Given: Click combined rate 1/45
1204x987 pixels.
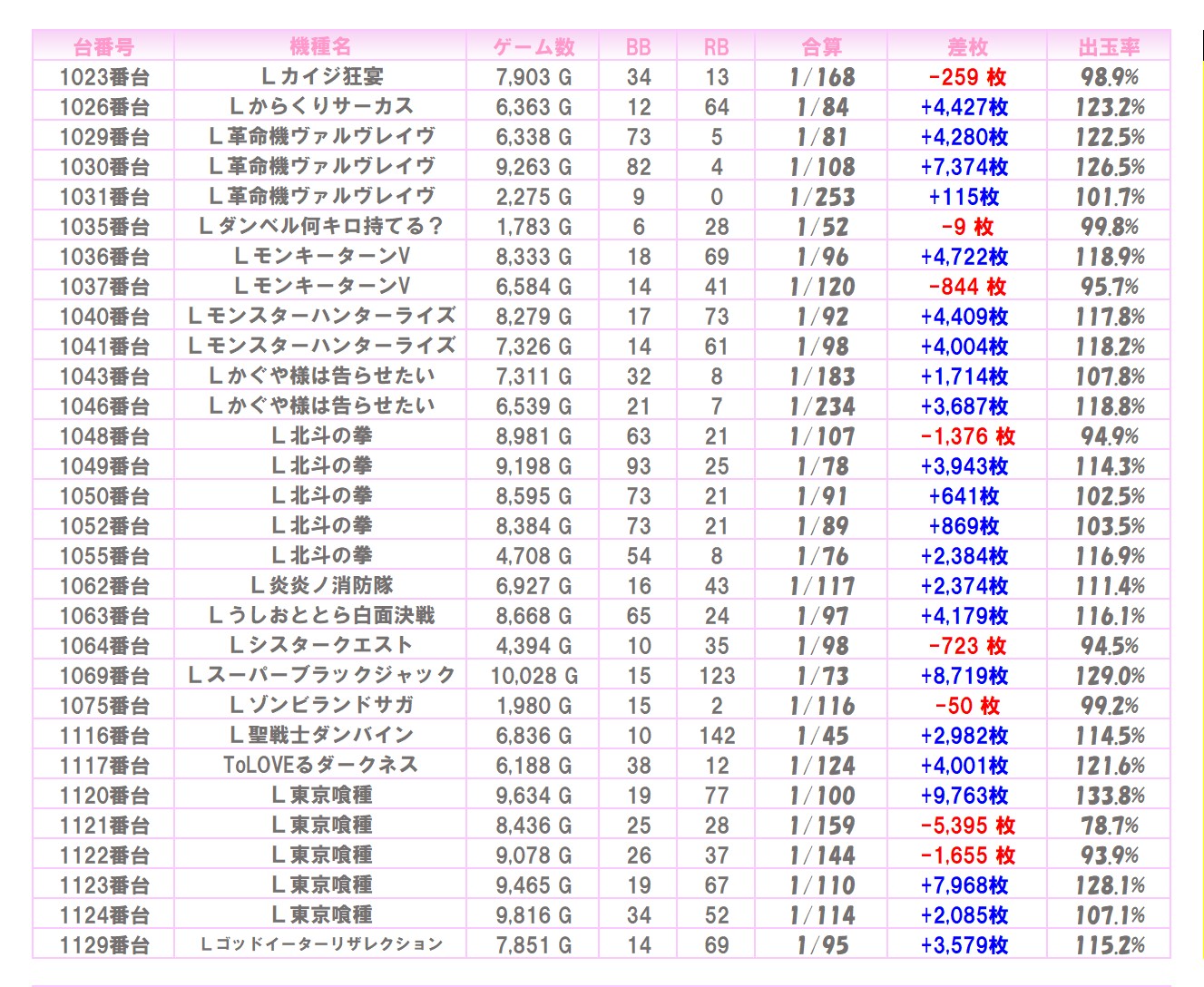Looking at the screenshot, I should pos(822,736).
